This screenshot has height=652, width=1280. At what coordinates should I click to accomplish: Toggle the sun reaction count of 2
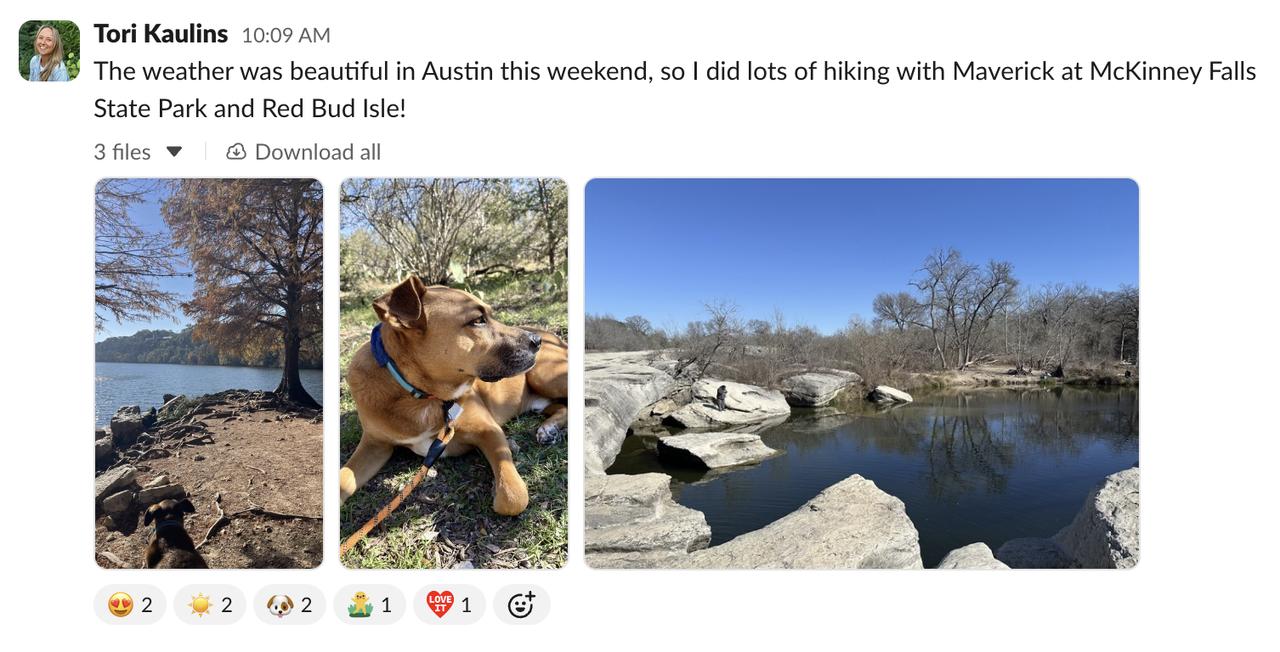tap(227, 605)
